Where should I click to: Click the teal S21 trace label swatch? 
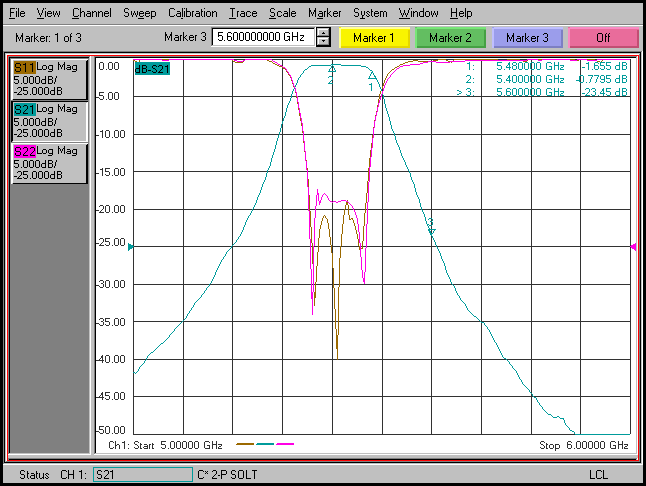click(x=25, y=110)
